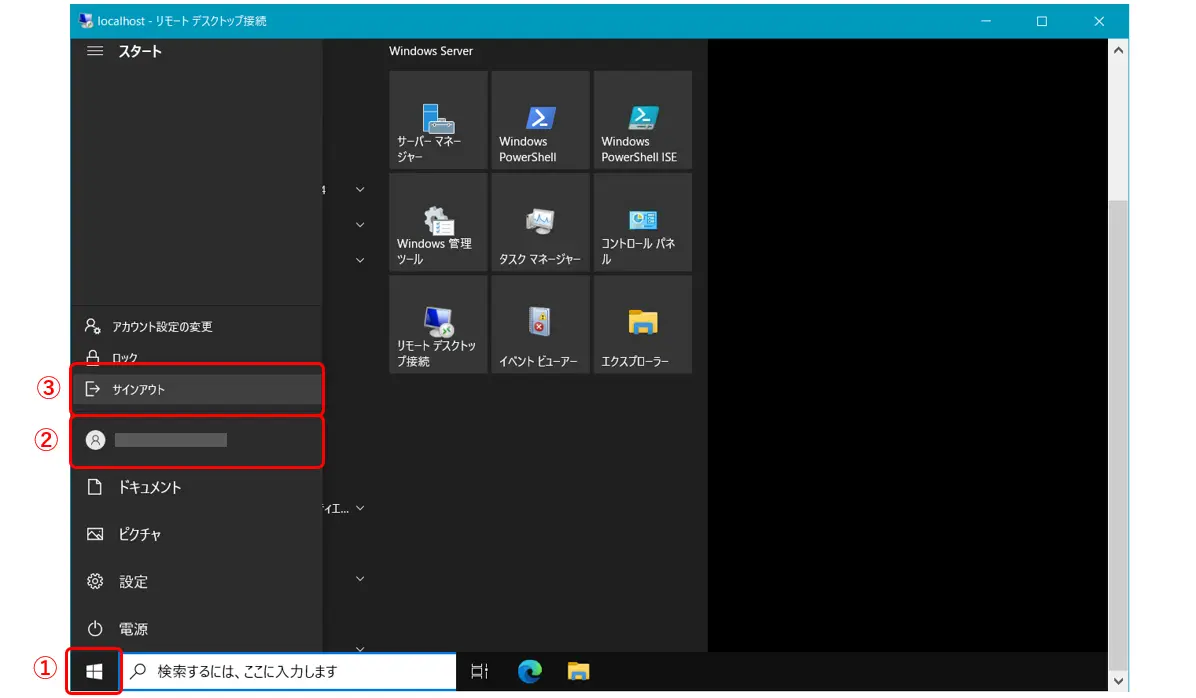Launch Task Manager tile
The image size is (1196, 698).
click(540, 222)
